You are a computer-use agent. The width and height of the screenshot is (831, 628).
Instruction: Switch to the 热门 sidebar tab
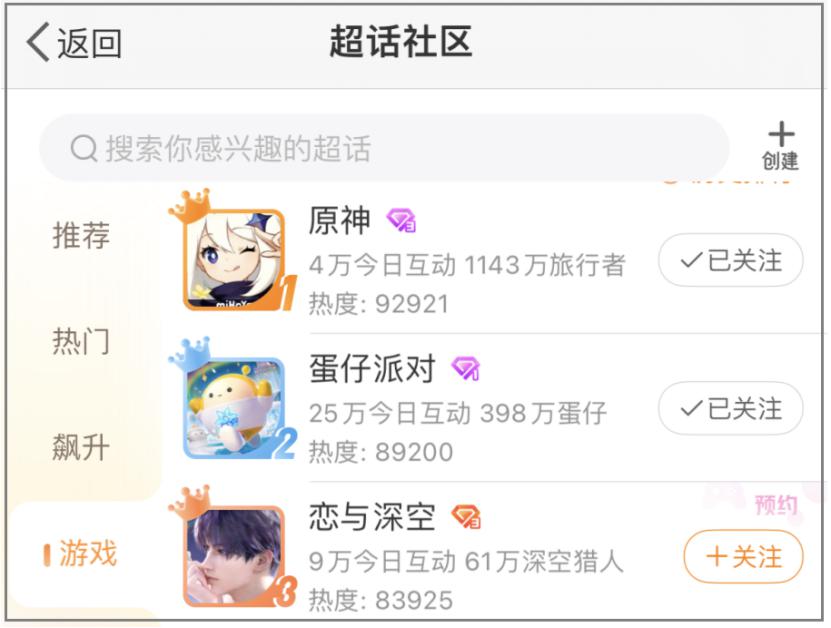click(x=81, y=341)
